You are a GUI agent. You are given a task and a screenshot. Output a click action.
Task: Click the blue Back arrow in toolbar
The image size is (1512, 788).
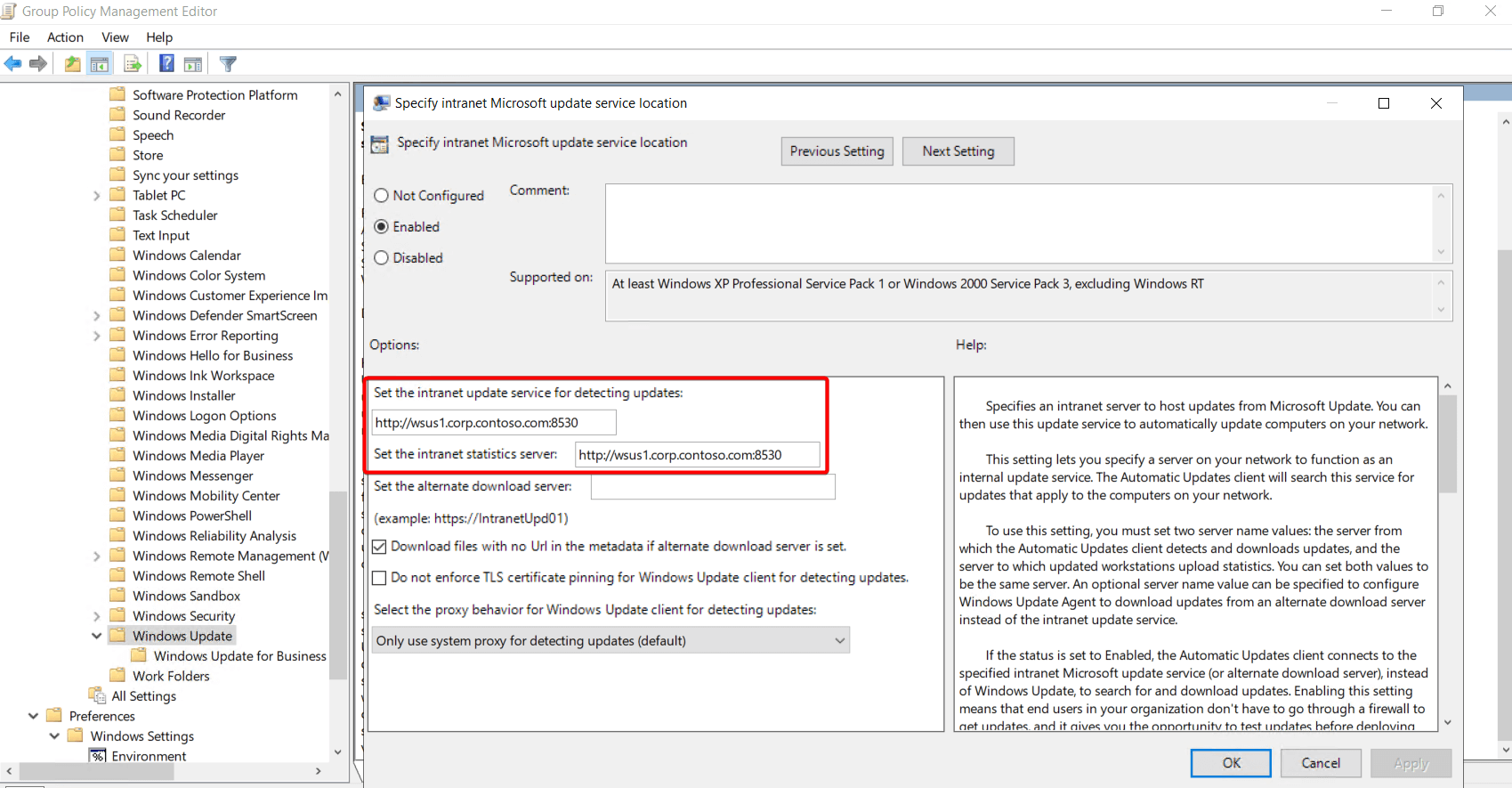coord(13,64)
